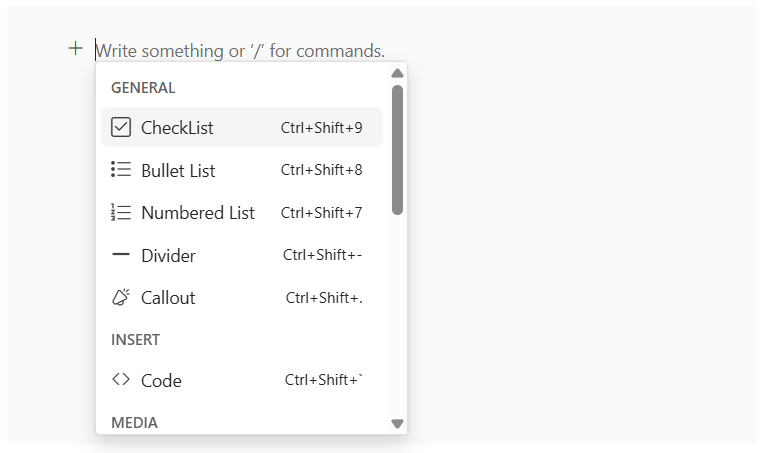Select CheckList from the command menu
The height and width of the screenshot is (453, 768).
click(177, 128)
